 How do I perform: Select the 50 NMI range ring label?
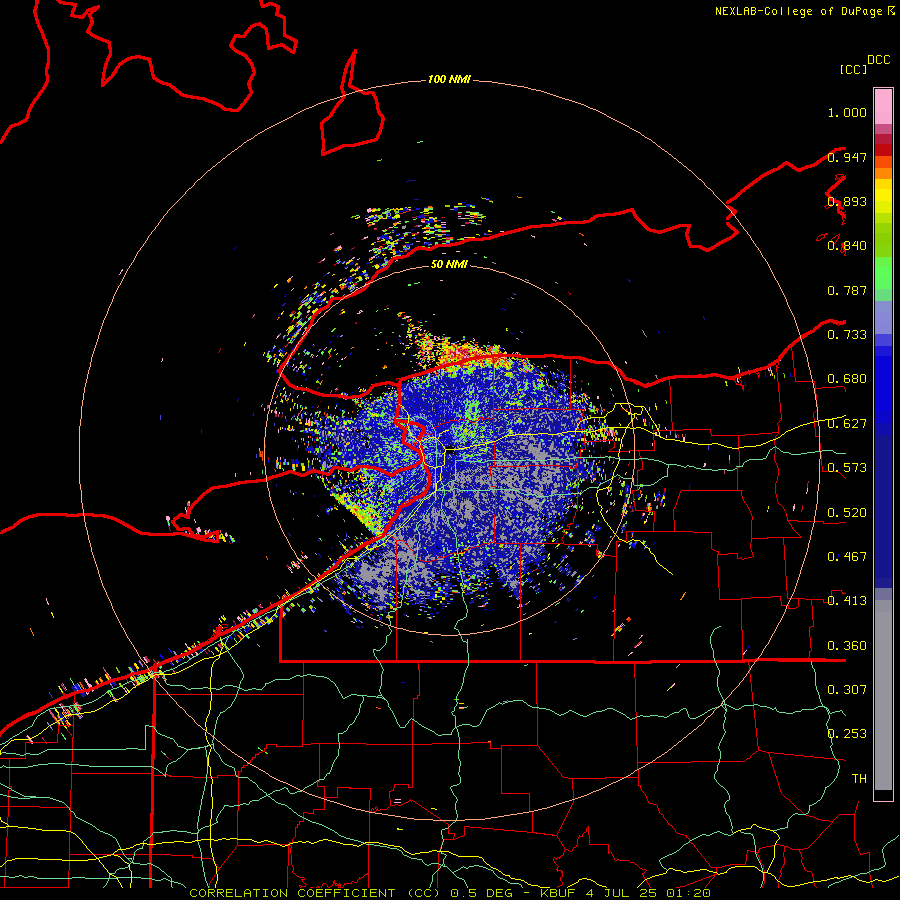[x=449, y=264]
